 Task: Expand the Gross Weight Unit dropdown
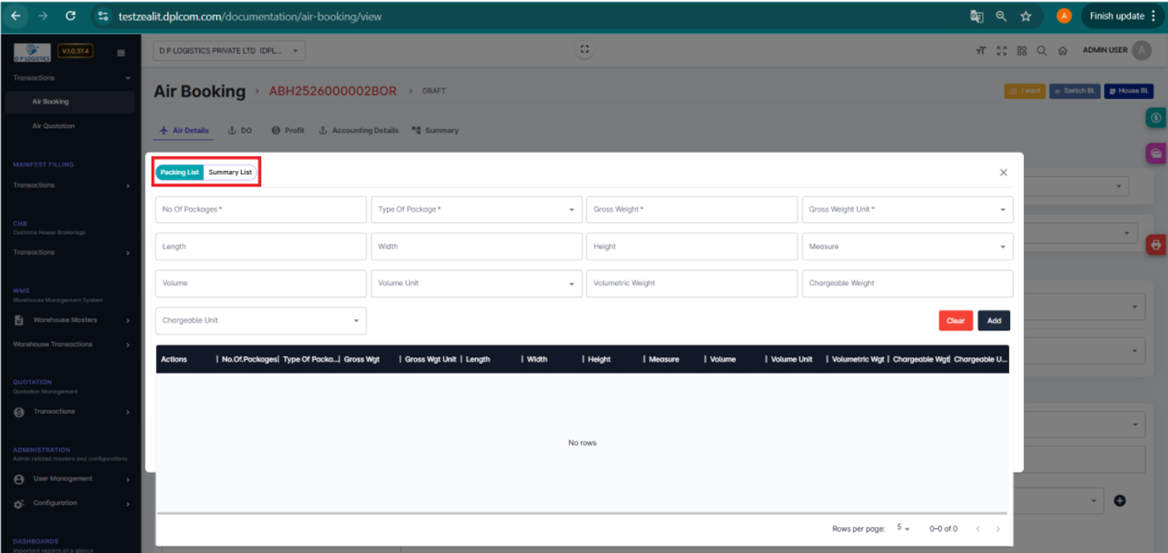907,210
